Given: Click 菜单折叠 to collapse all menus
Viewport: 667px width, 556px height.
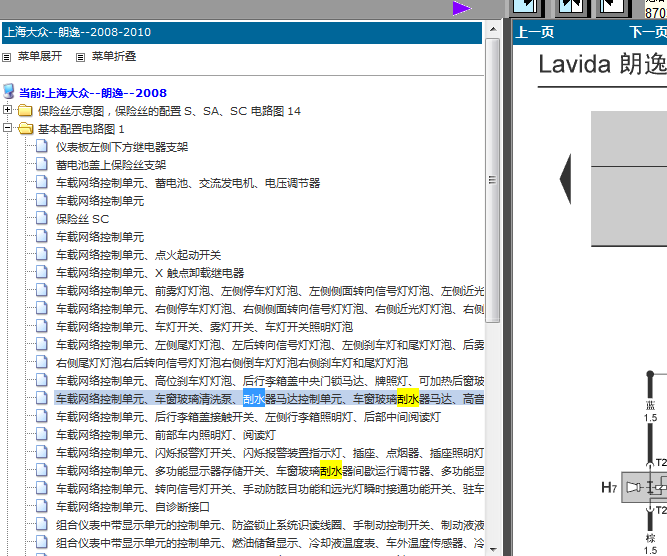Looking at the screenshot, I should (x=114, y=56).
